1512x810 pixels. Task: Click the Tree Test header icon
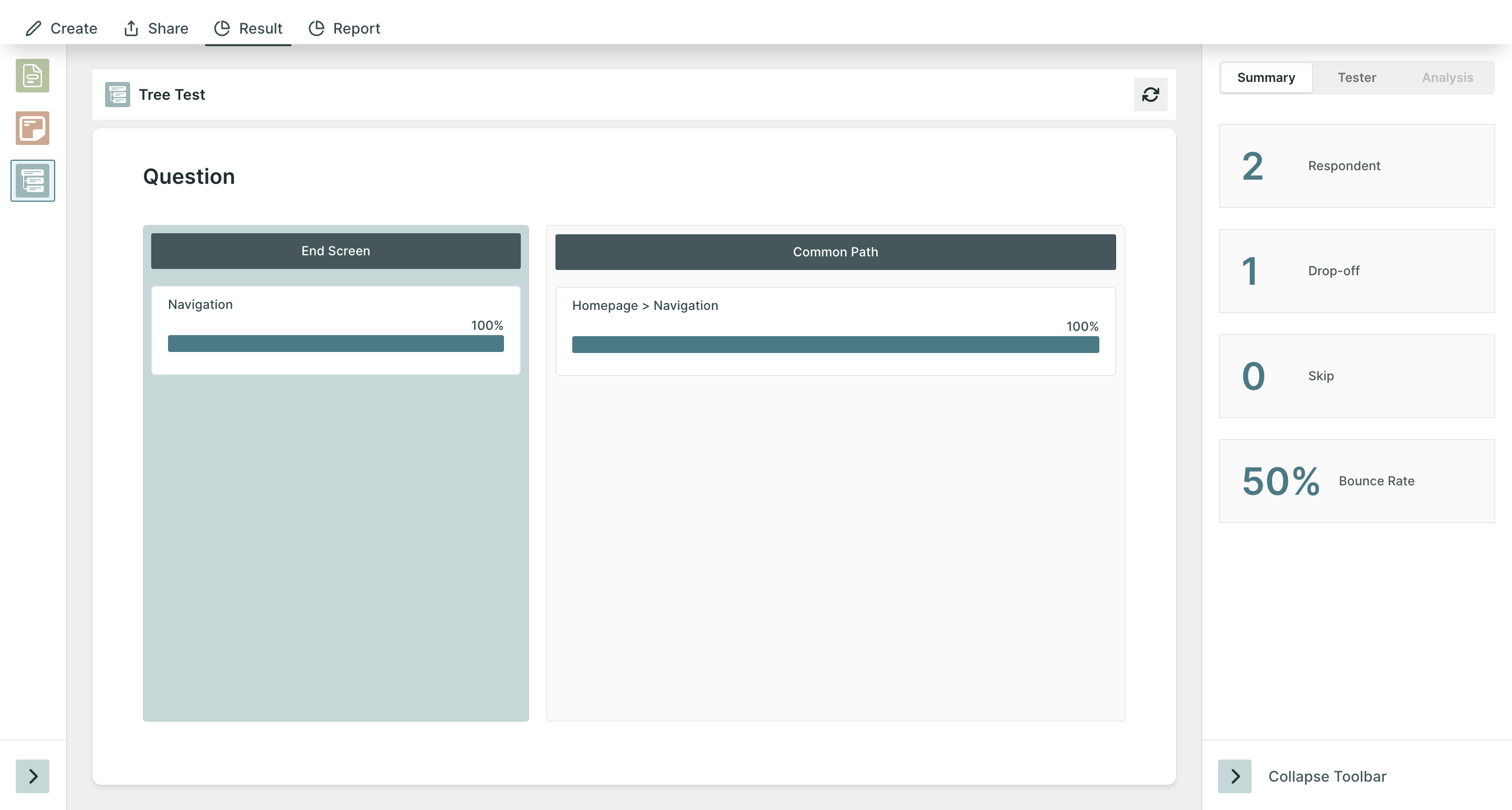click(118, 95)
